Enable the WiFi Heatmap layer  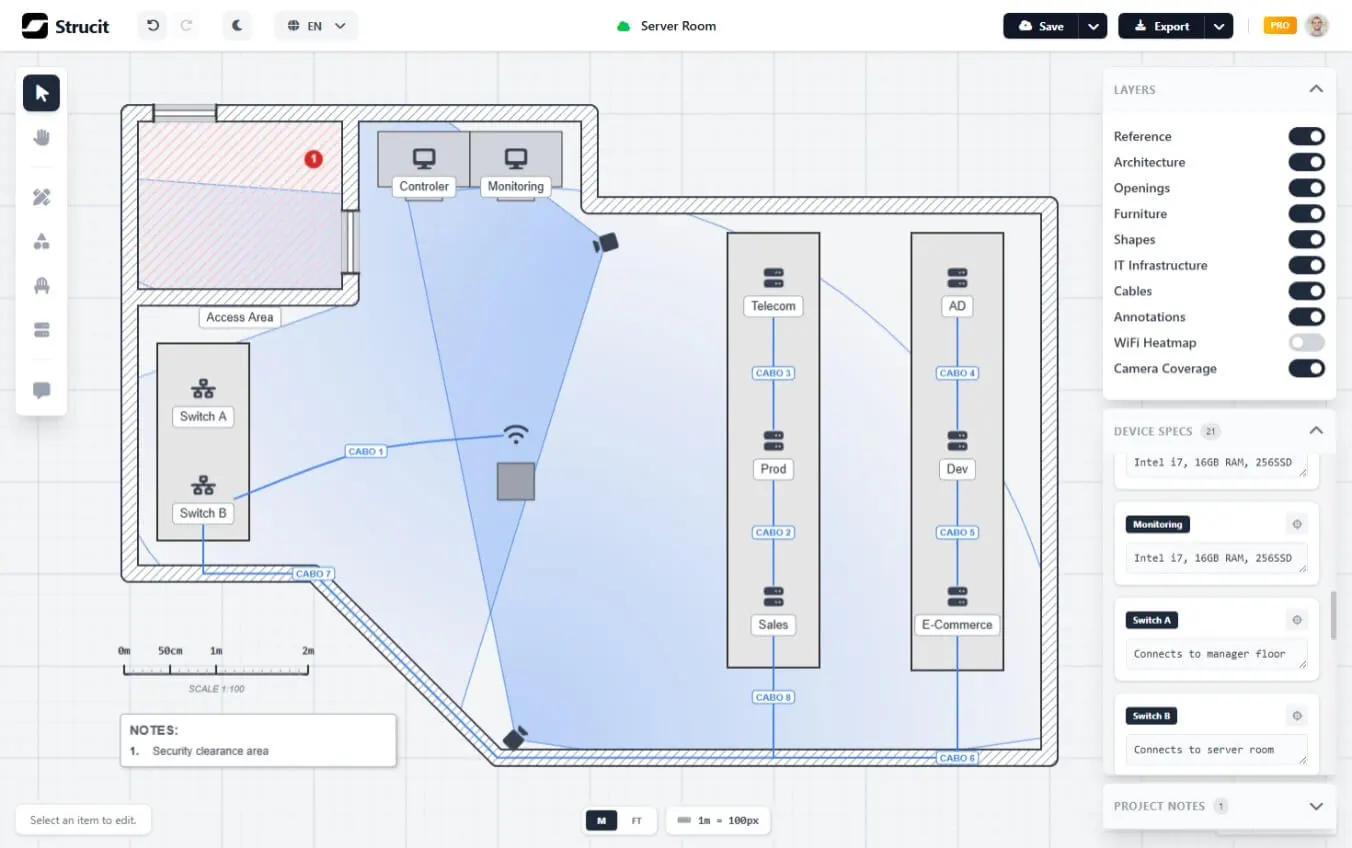(x=1306, y=342)
